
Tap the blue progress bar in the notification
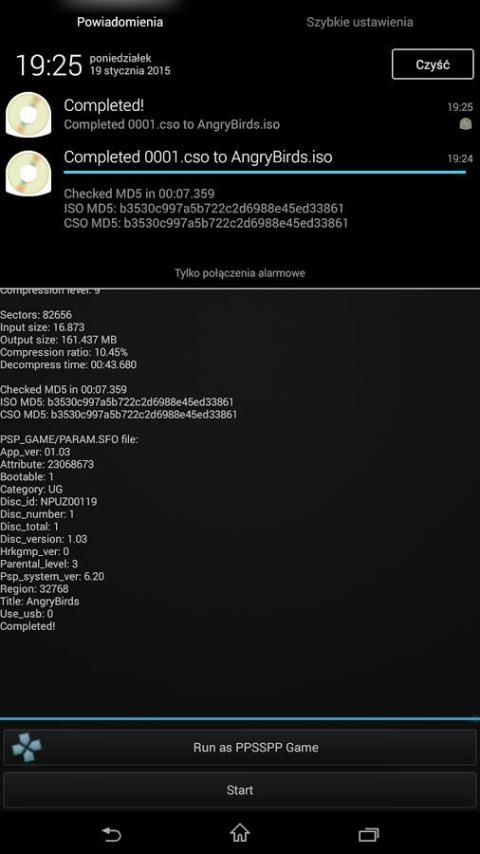[x=265, y=172]
